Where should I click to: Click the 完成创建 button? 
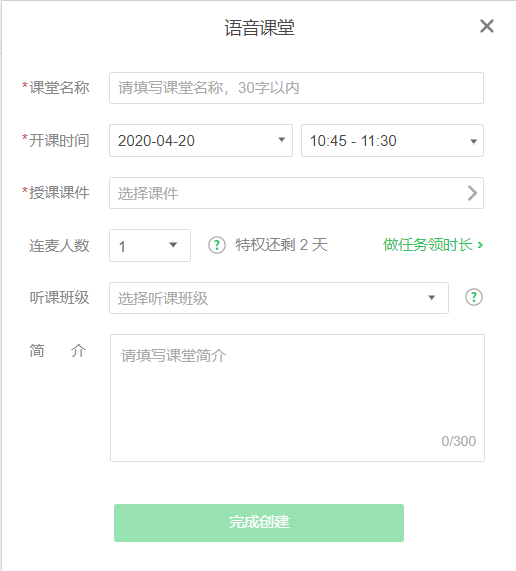(259, 523)
